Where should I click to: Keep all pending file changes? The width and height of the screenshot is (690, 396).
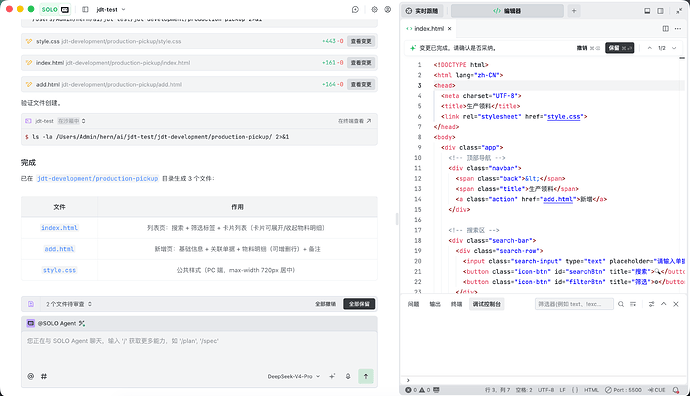coord(359,304)
